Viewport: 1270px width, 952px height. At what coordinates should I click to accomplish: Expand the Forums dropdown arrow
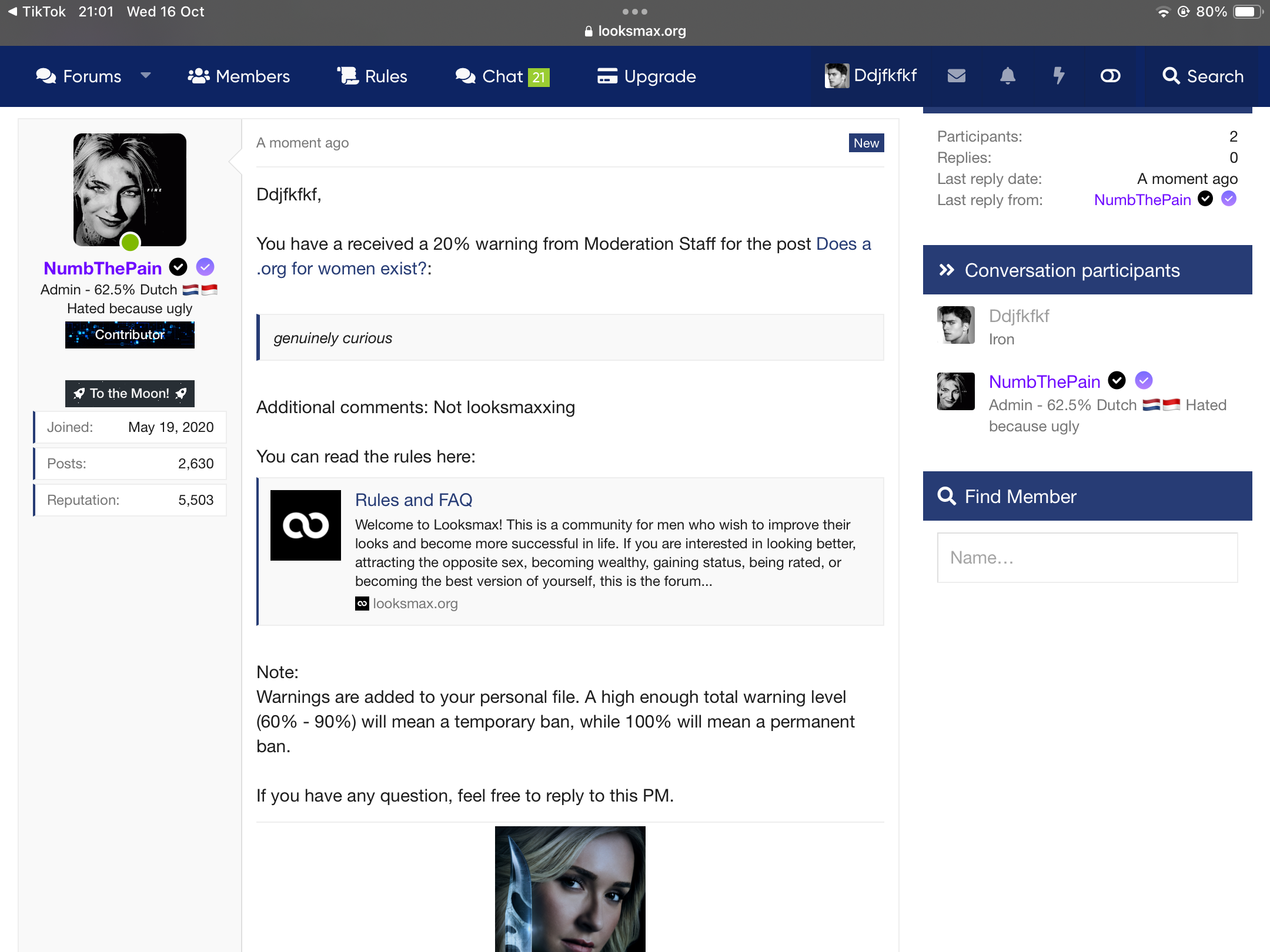point(146,75)
